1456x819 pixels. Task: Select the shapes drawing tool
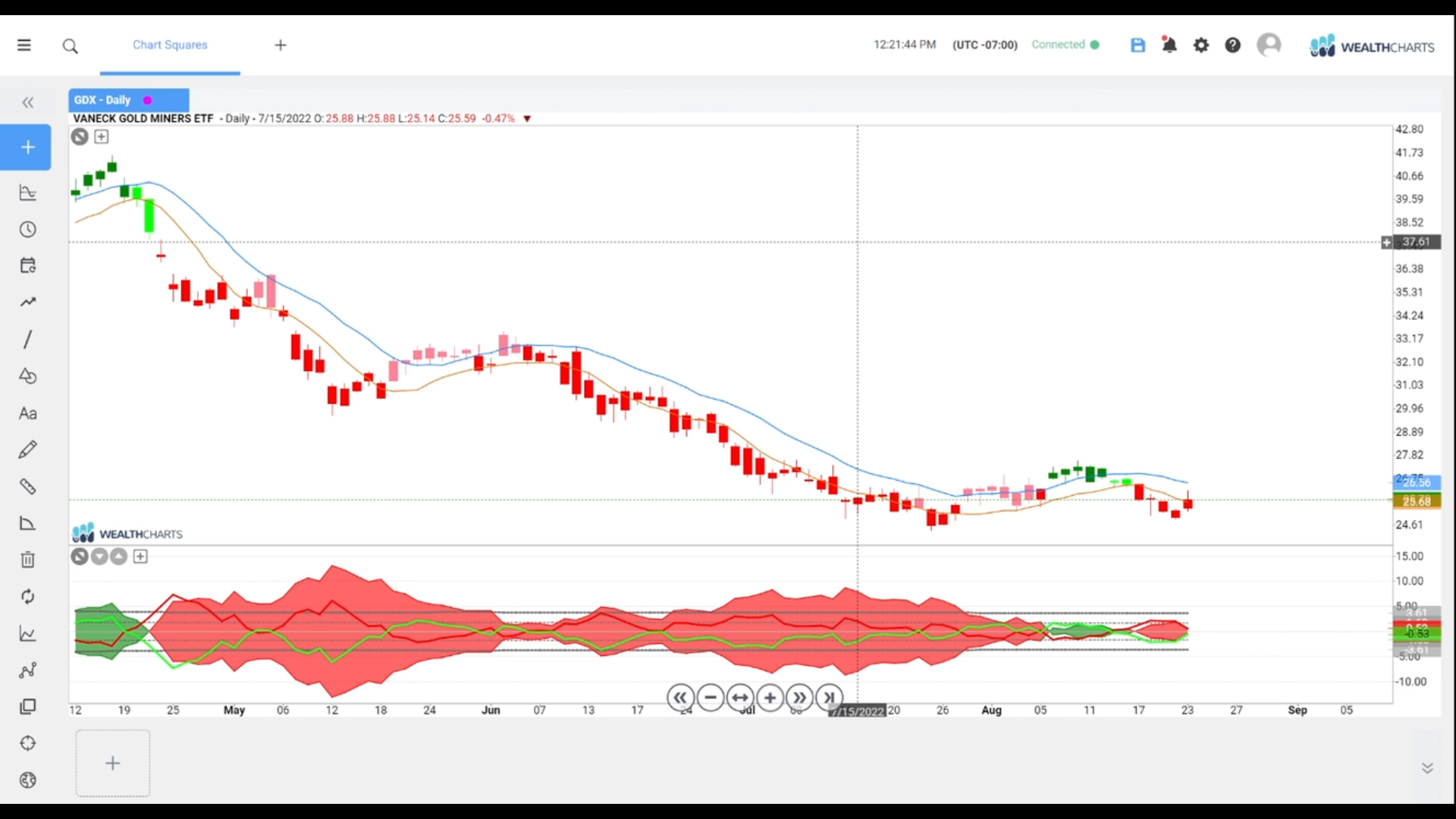point(28,376)
